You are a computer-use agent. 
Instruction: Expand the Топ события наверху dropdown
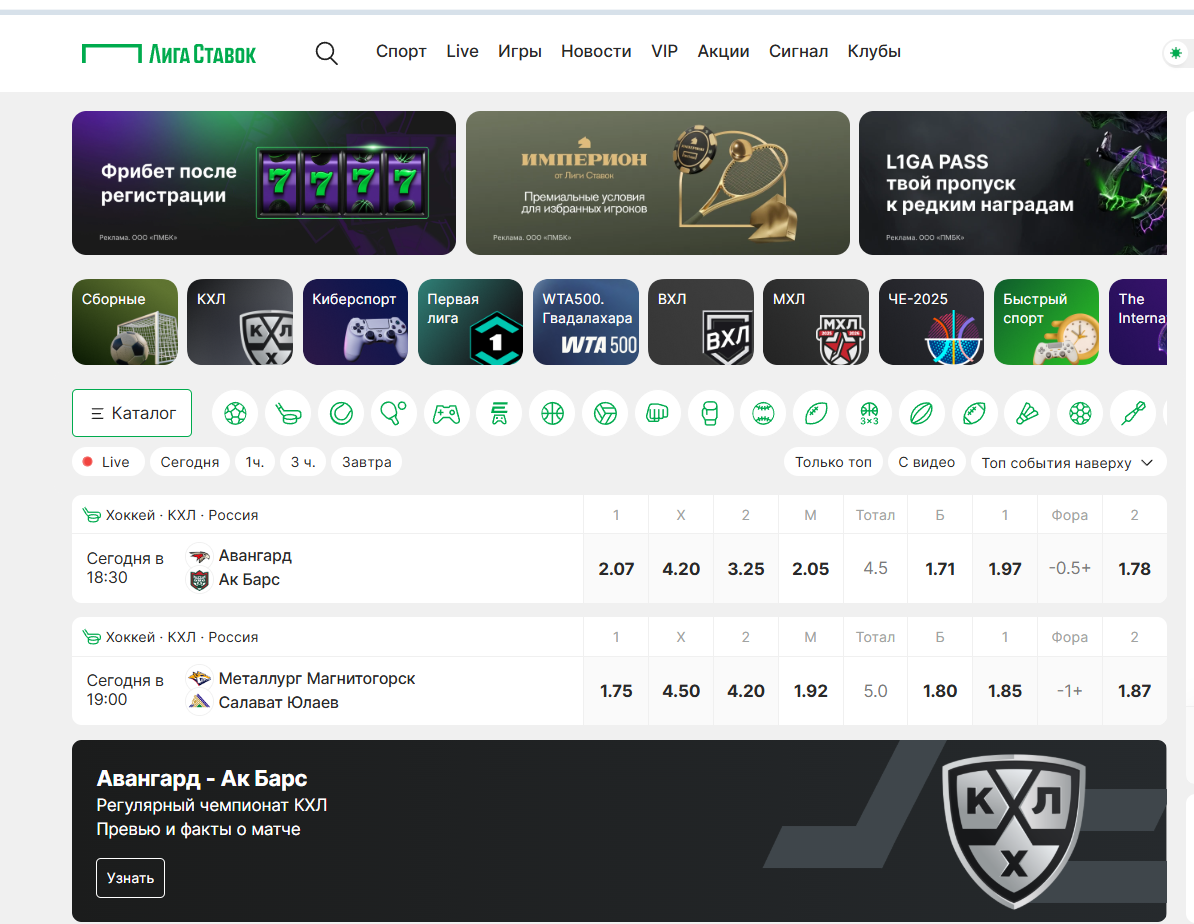(1068, 462)
